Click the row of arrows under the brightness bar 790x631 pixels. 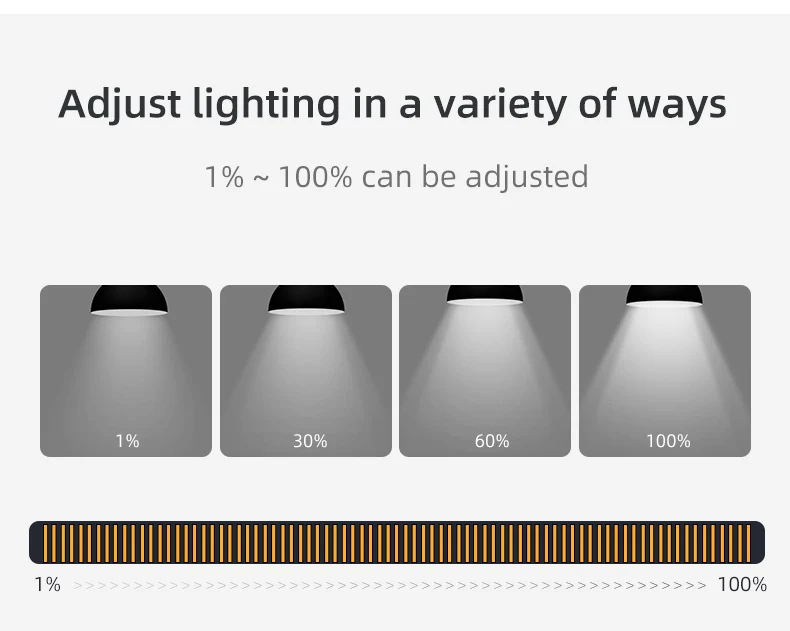point(390,585)
